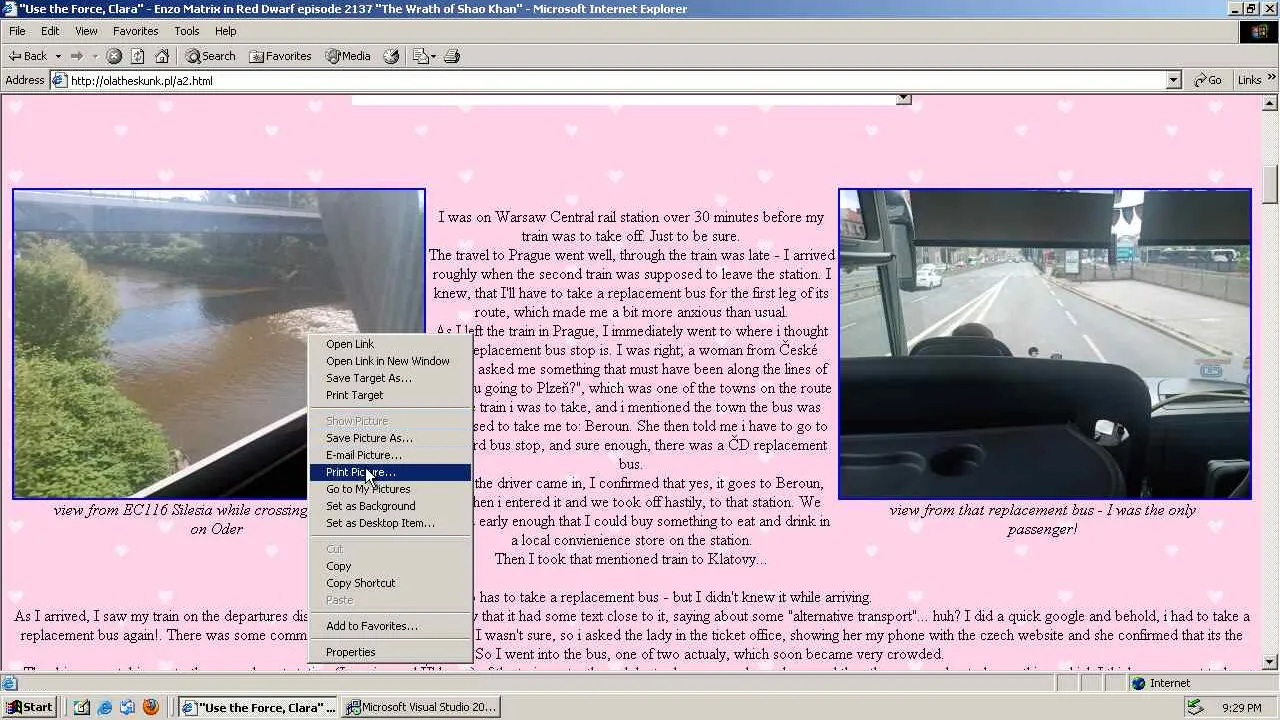The image size is (1280, 720).
Task: Click the Windows Start button
Action: 29,707
